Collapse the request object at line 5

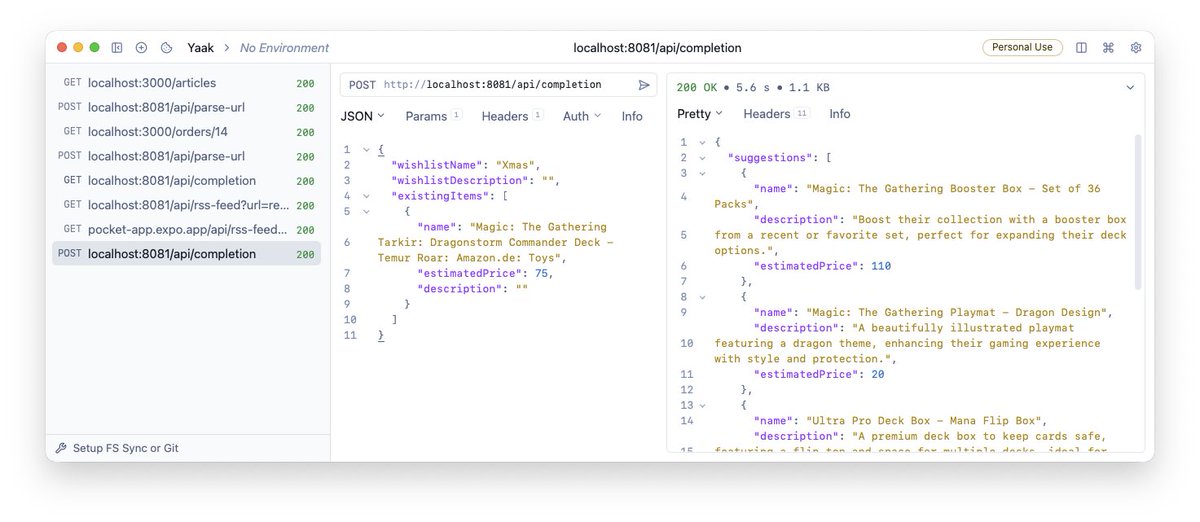366,211
